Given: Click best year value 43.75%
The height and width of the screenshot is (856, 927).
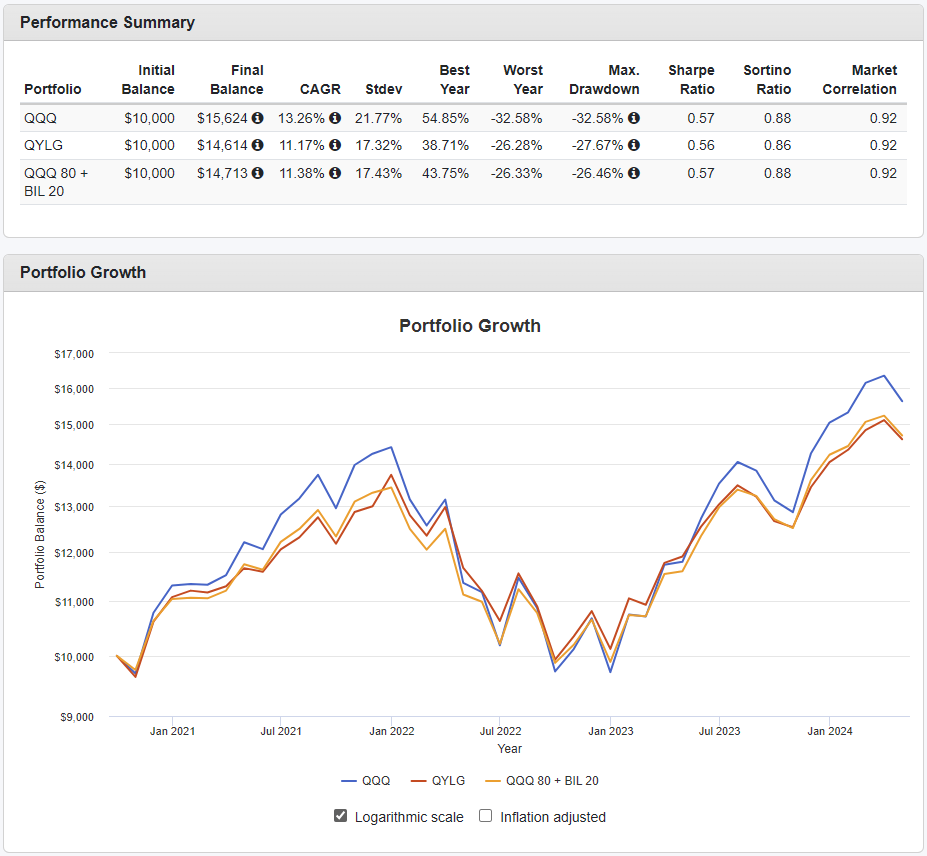Looking at the screenshot, I should pos(445,173).
